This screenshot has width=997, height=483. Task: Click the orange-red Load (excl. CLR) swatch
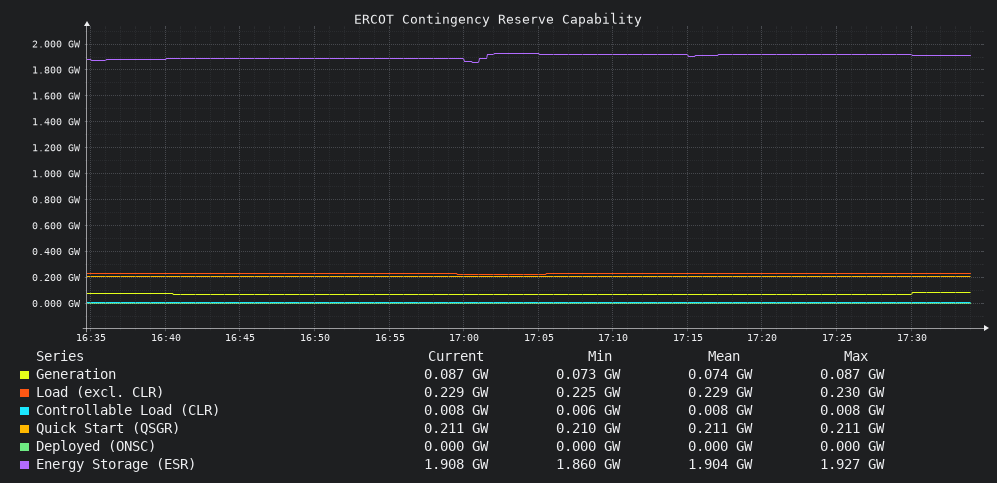(x=24, y=393)
